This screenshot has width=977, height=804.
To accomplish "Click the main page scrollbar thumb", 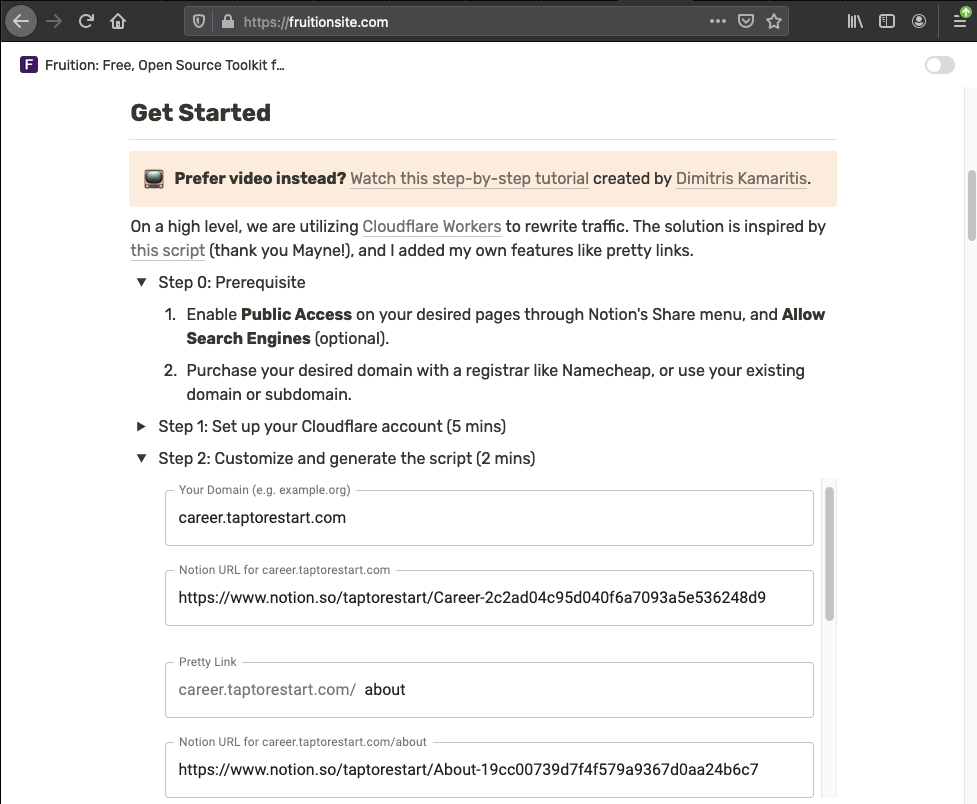I will (971, 205).
